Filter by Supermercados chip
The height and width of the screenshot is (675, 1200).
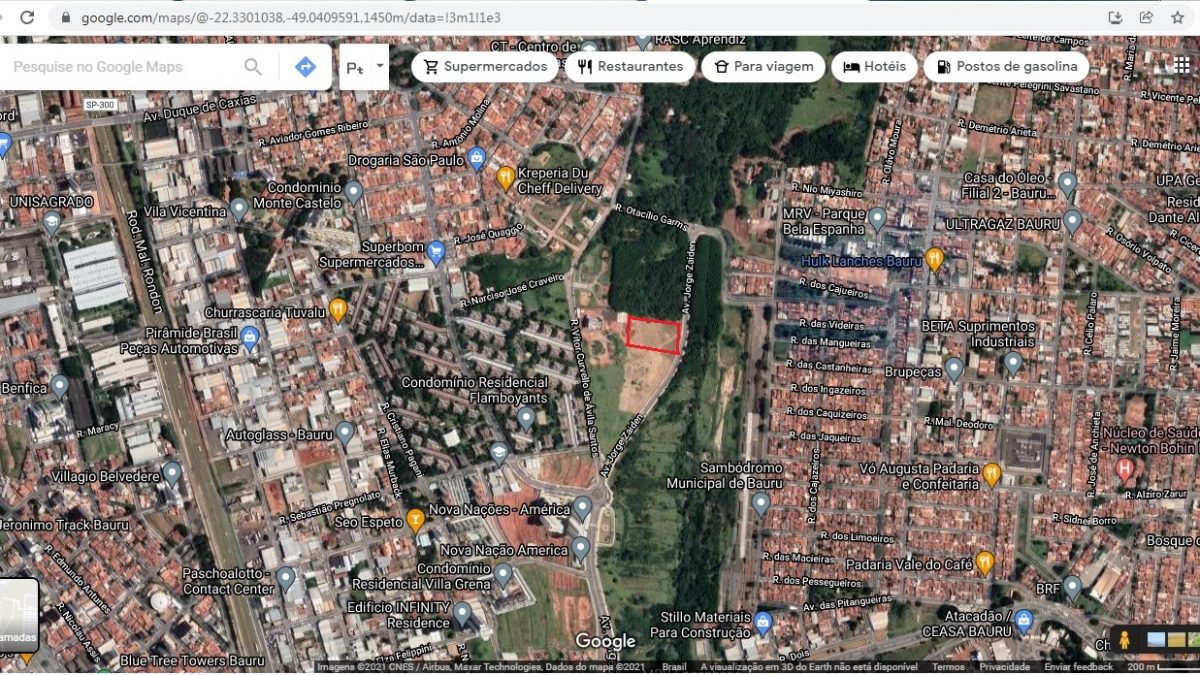coord(486,66)
